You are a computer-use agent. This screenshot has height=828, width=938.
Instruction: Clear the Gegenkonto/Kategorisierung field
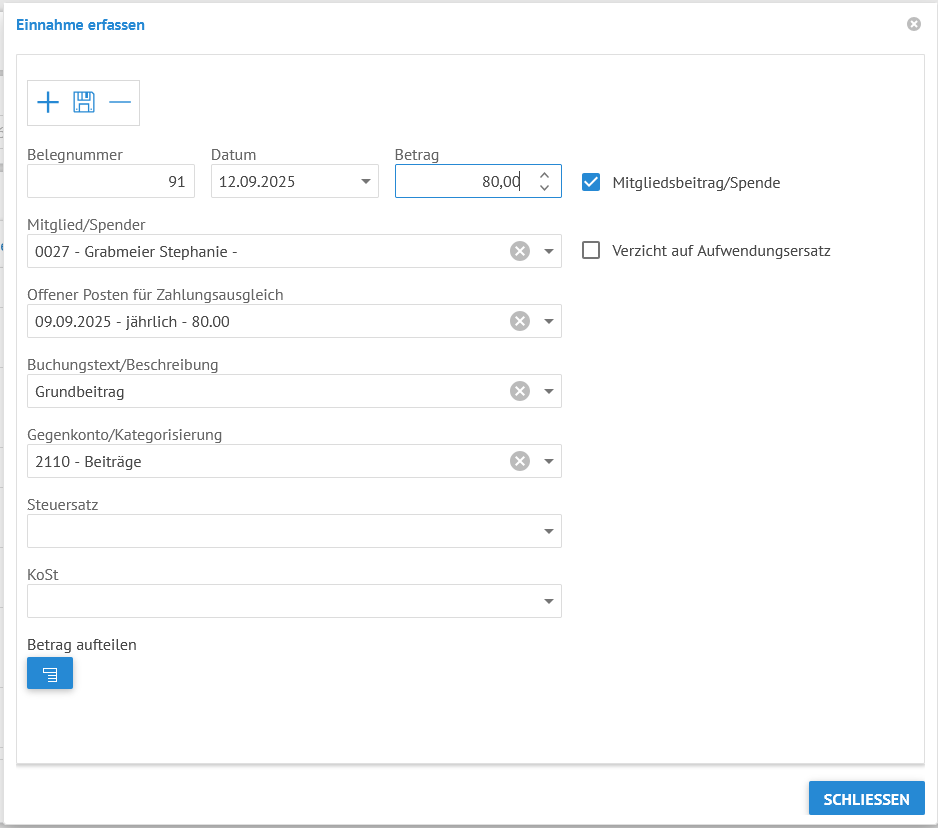click(x=519, y=461)
